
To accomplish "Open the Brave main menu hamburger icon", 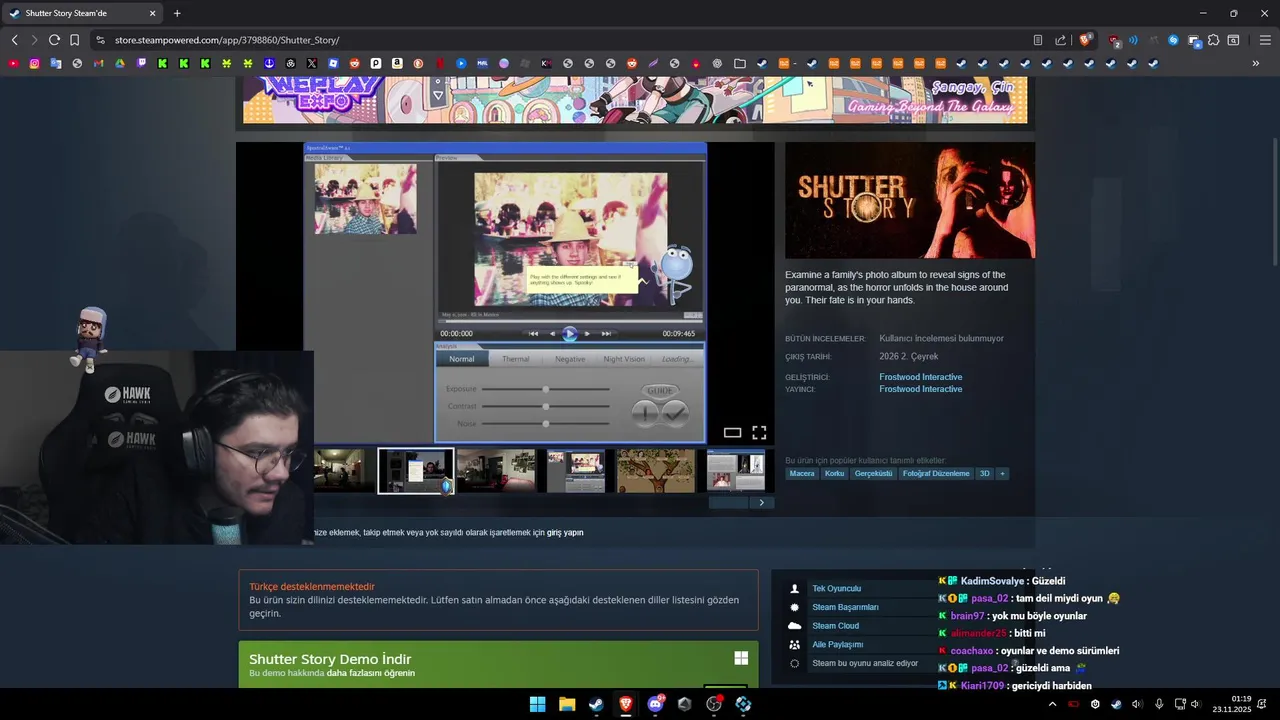I will pos(1265,40).
